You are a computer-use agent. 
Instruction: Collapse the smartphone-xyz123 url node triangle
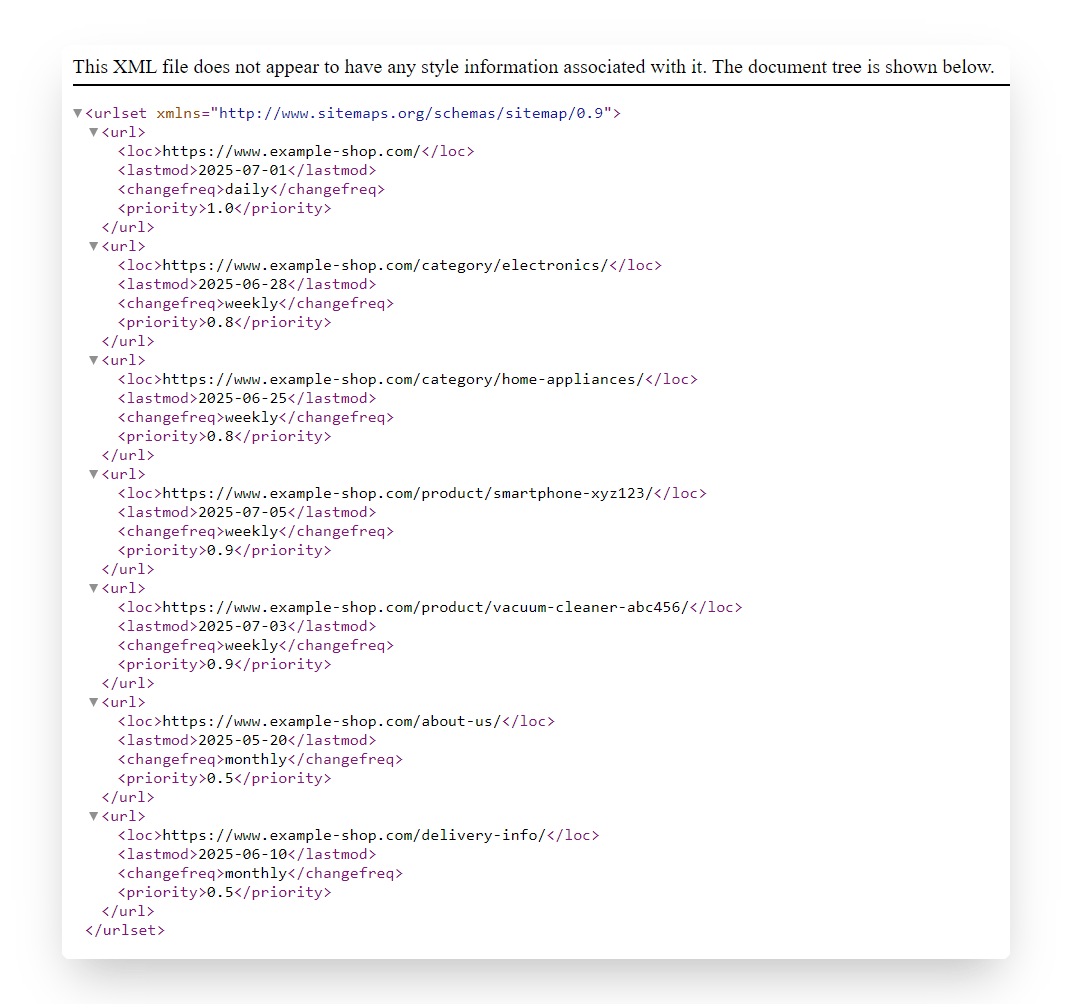(x=94, y=474)
